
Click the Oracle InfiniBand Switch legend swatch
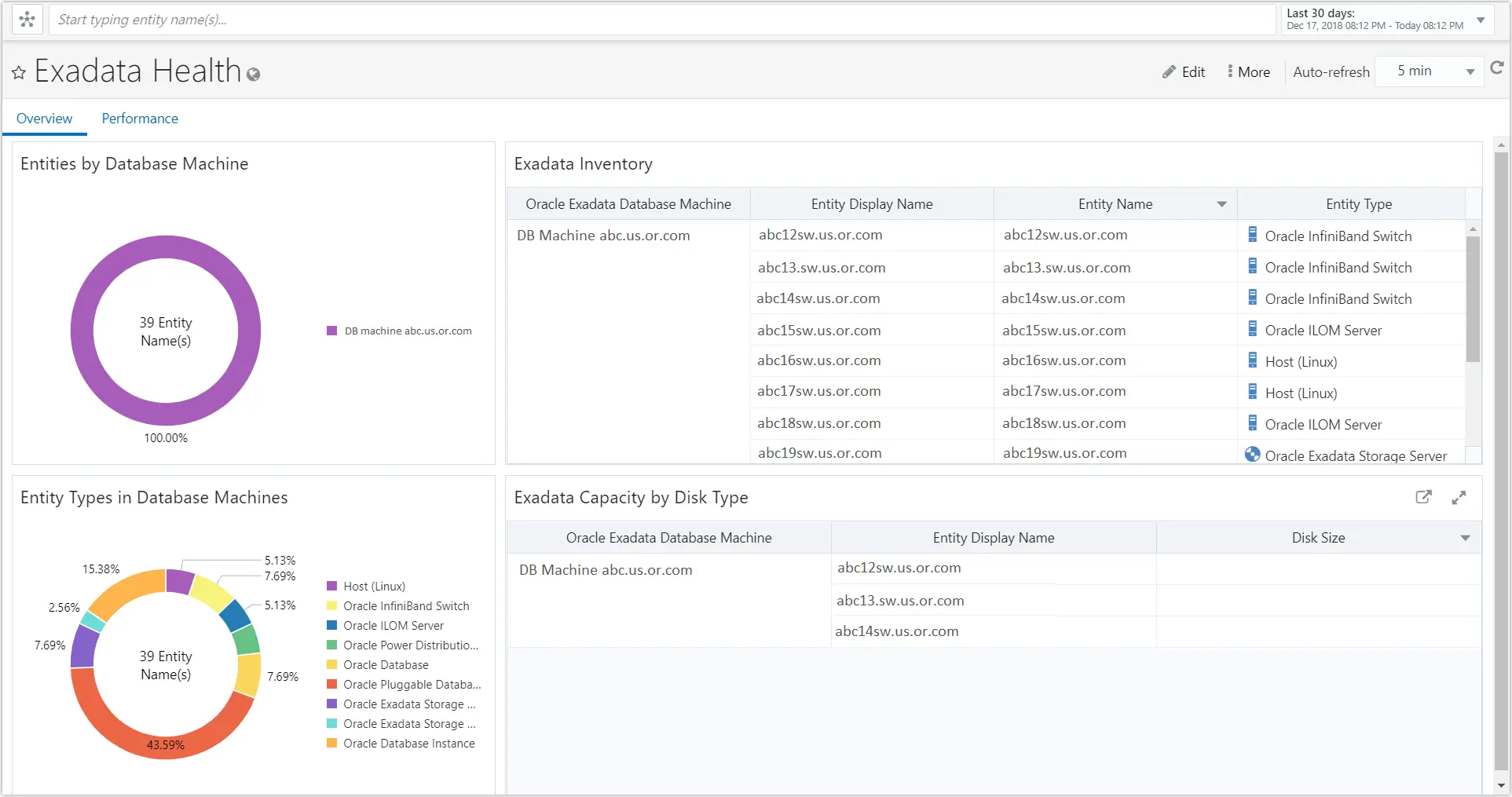click(x=331, y=605)
